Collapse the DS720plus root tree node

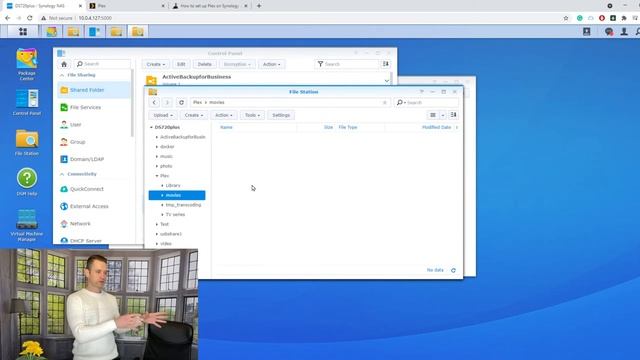(x=151, y=127)
